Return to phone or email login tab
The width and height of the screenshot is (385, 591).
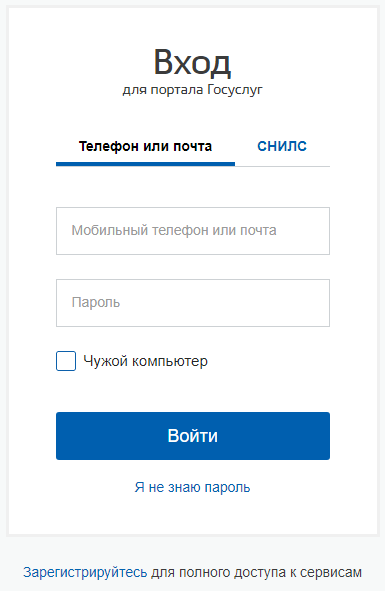(145, 146)
